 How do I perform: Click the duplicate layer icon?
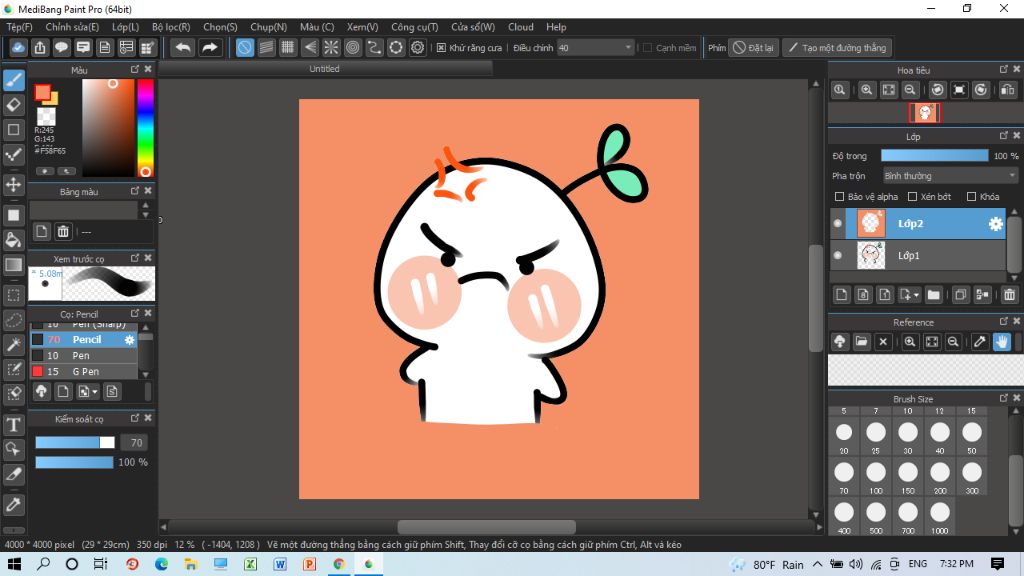click(960, 295)
